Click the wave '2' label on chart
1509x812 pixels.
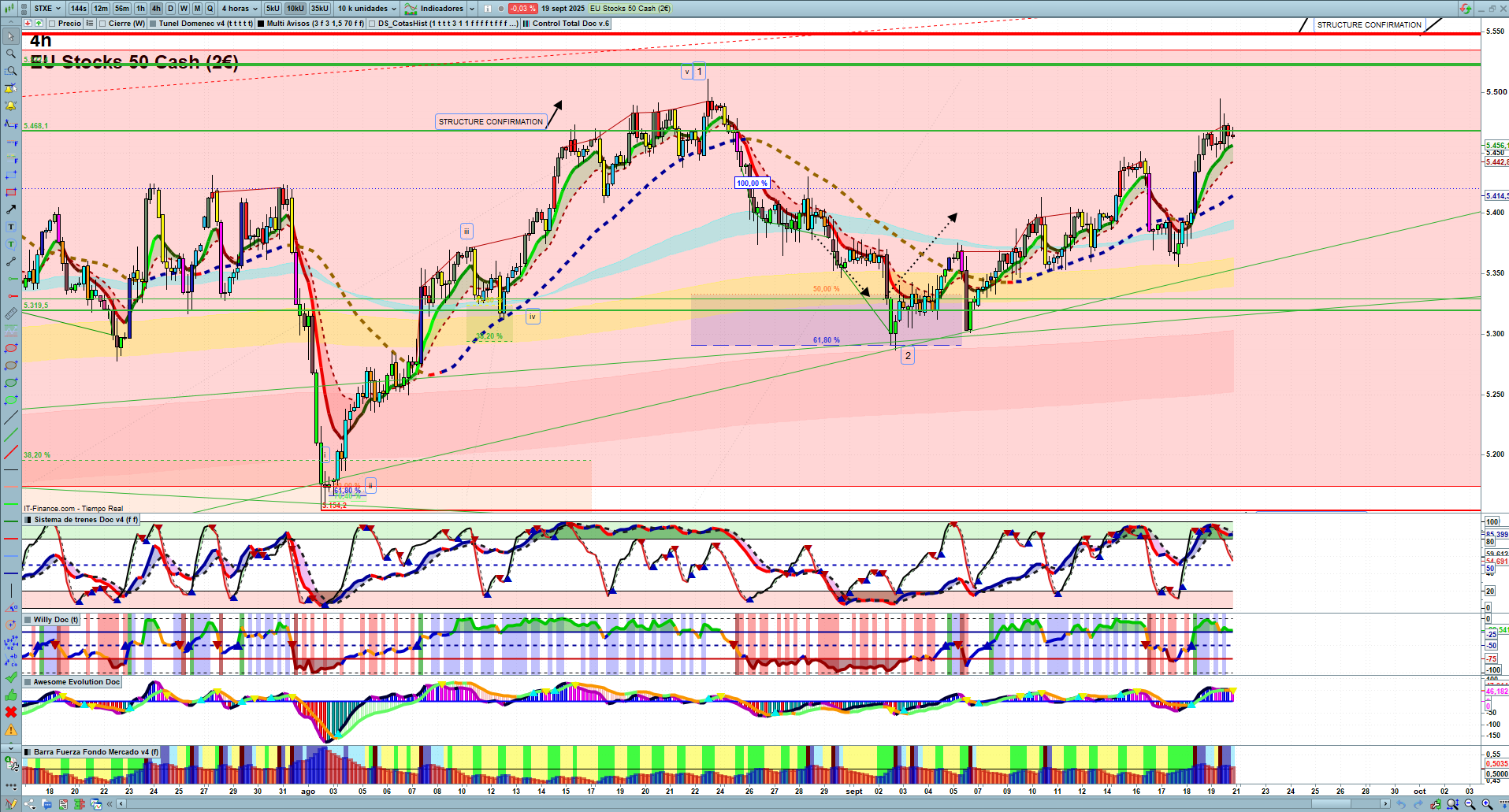click(x=908, y=356)
